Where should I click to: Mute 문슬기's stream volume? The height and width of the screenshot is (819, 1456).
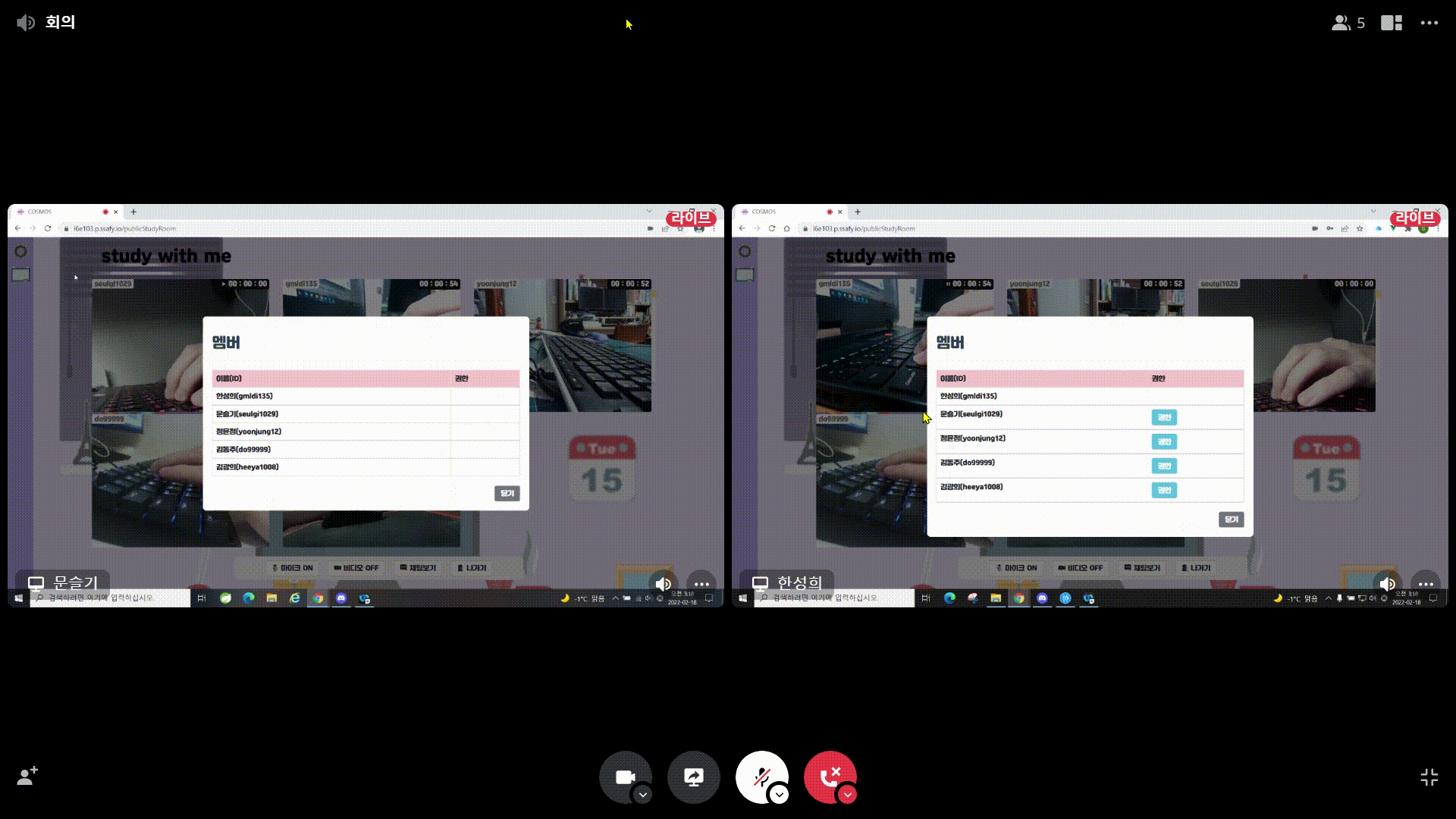click(x=663, y=584)
